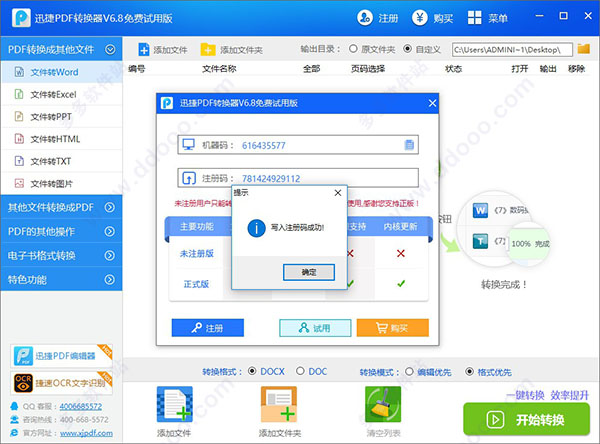Browse output folder with yellow folder icon
The height and width of the screenshot is (444, 600).
(584, 49)
